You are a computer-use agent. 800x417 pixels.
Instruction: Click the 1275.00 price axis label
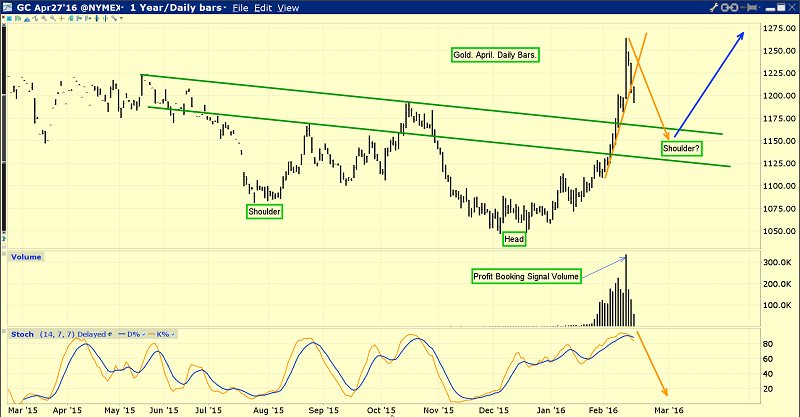779,29
